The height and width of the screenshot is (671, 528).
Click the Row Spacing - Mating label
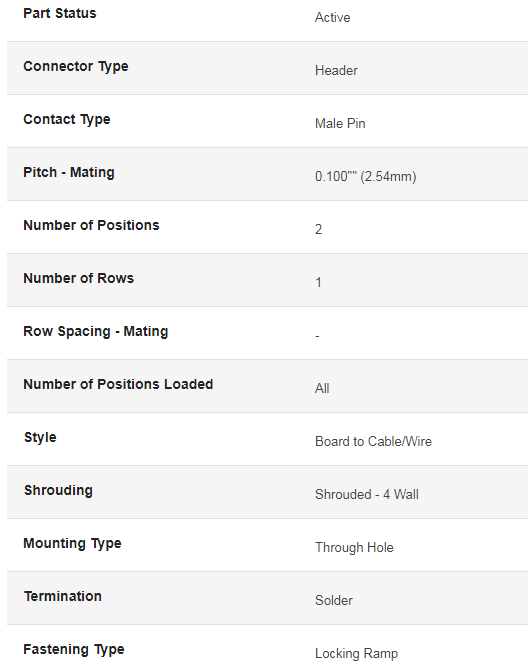click(x=95, y=332)
